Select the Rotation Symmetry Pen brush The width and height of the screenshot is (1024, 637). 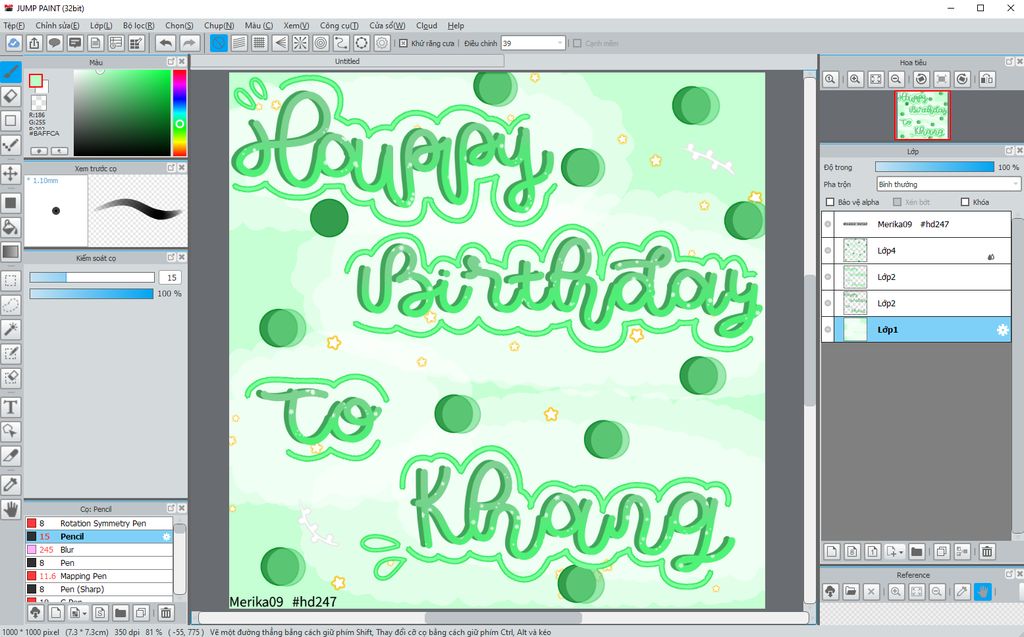click(x=99, y=523)
